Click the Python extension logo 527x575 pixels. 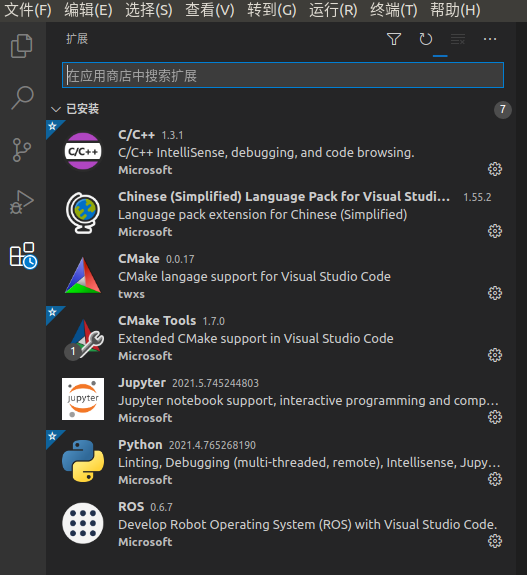83,461
